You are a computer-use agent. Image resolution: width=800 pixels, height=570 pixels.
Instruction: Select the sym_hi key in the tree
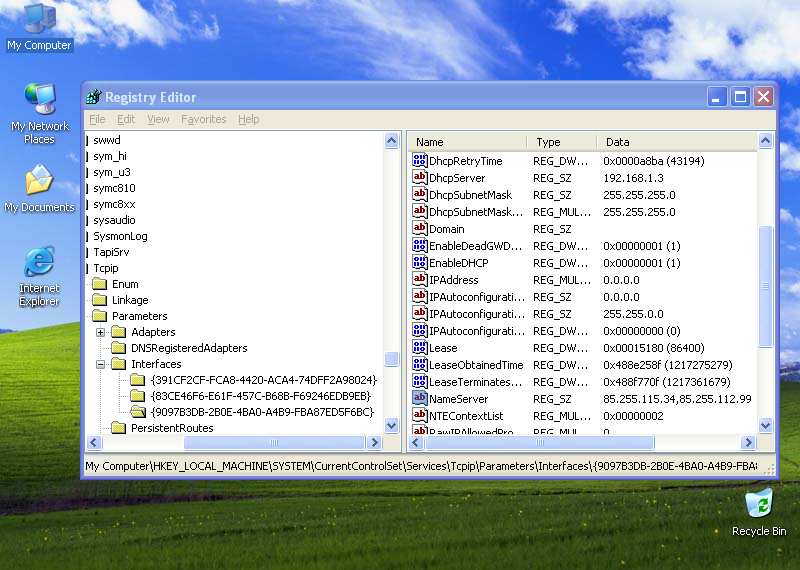110,156
